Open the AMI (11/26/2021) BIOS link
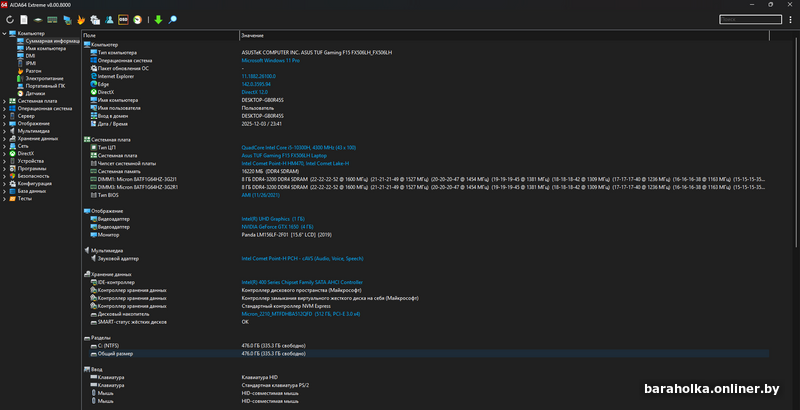The width and height of the screenshot is (800, 410). 260,195
